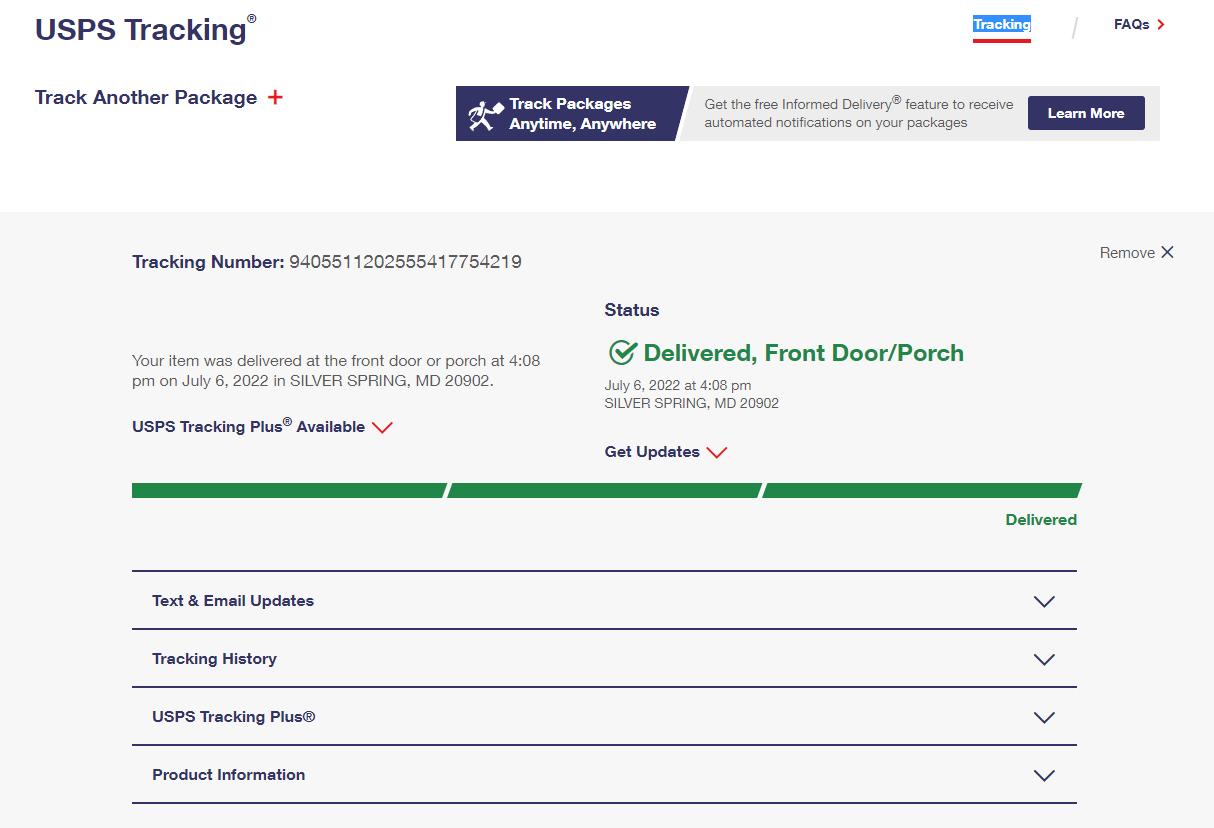Click the Track Another Package link

146,98
